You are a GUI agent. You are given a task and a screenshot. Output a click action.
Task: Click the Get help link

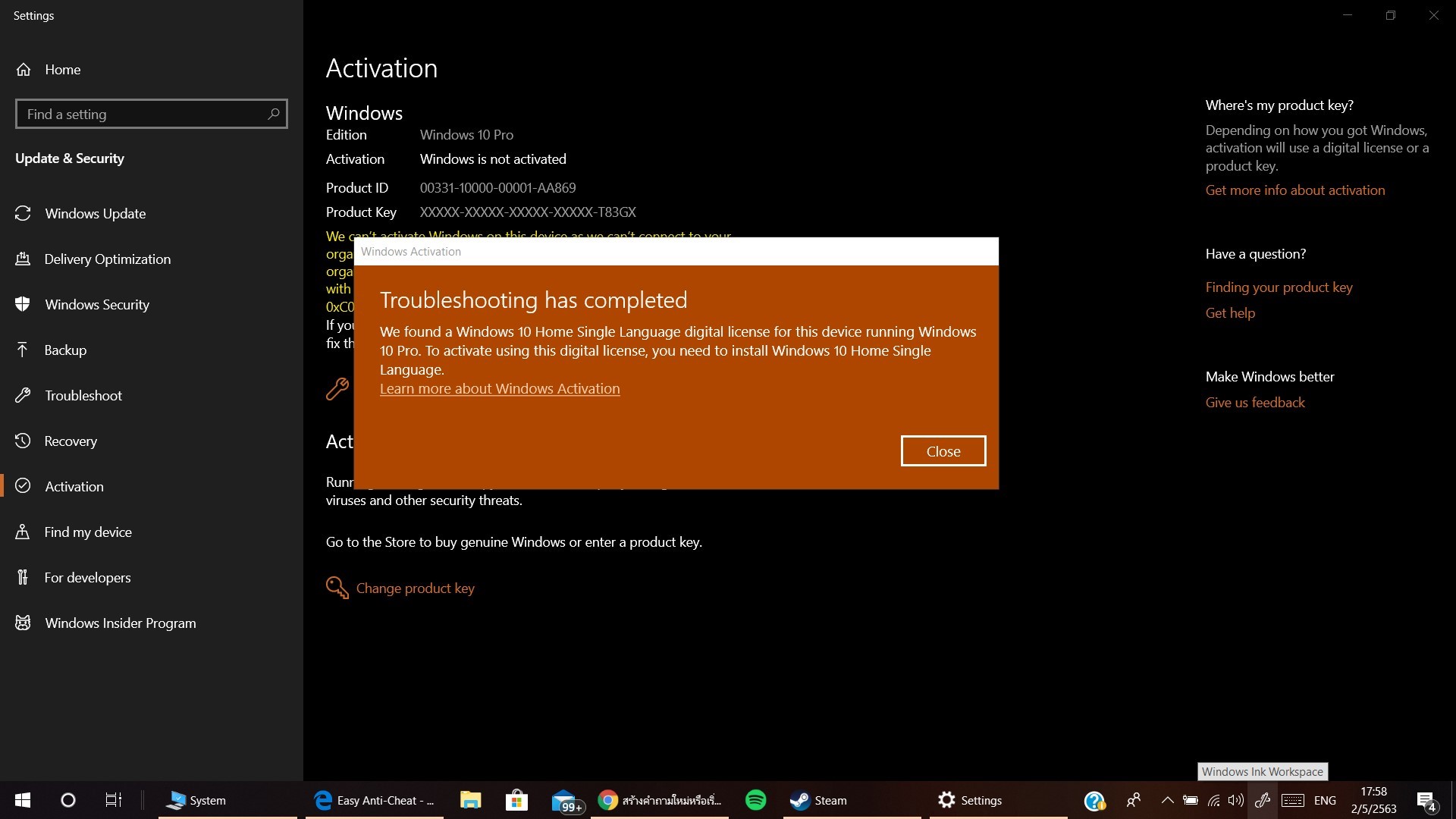[x=1230, y=313]
